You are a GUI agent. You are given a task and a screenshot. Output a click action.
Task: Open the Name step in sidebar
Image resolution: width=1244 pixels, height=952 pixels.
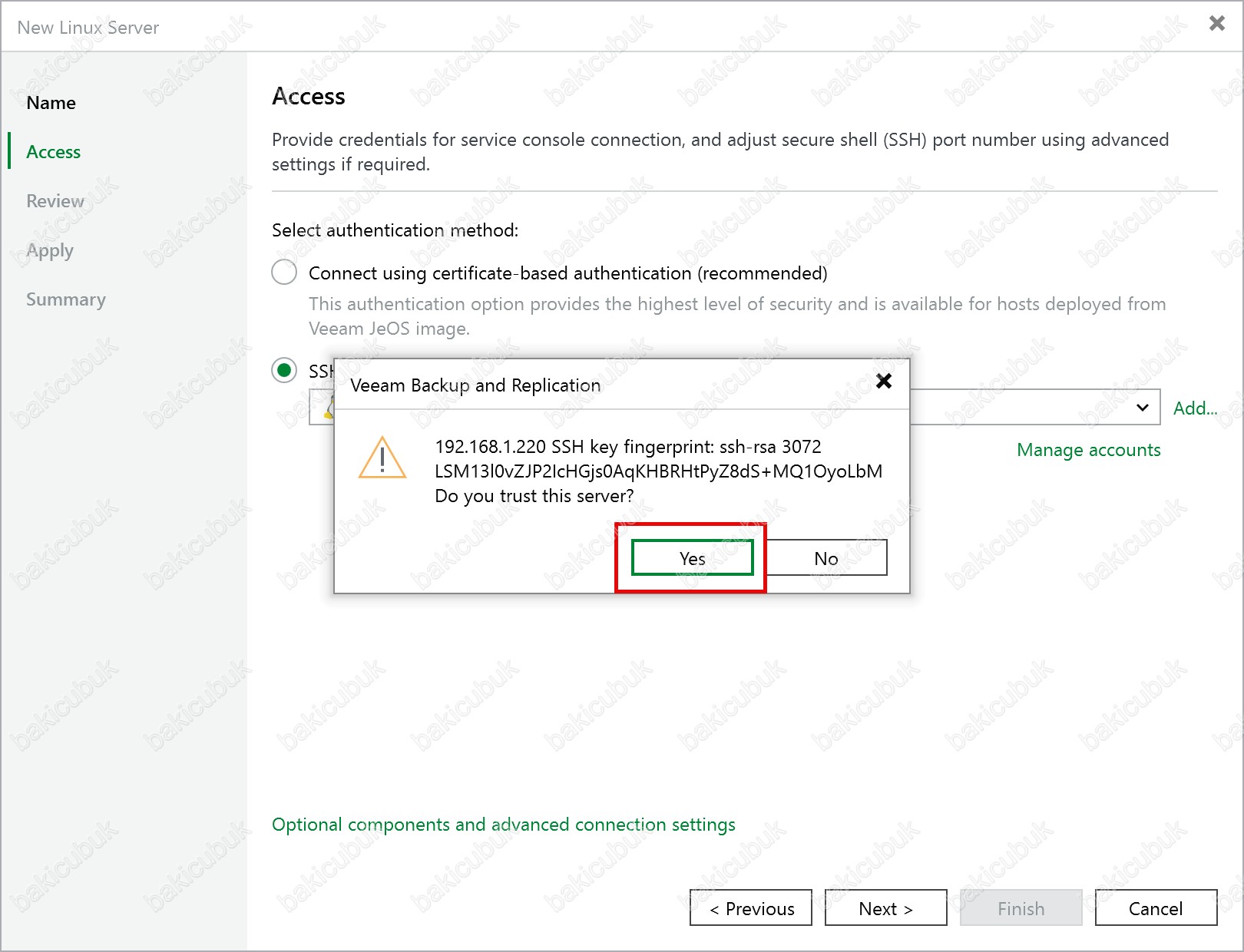(51, 103)
